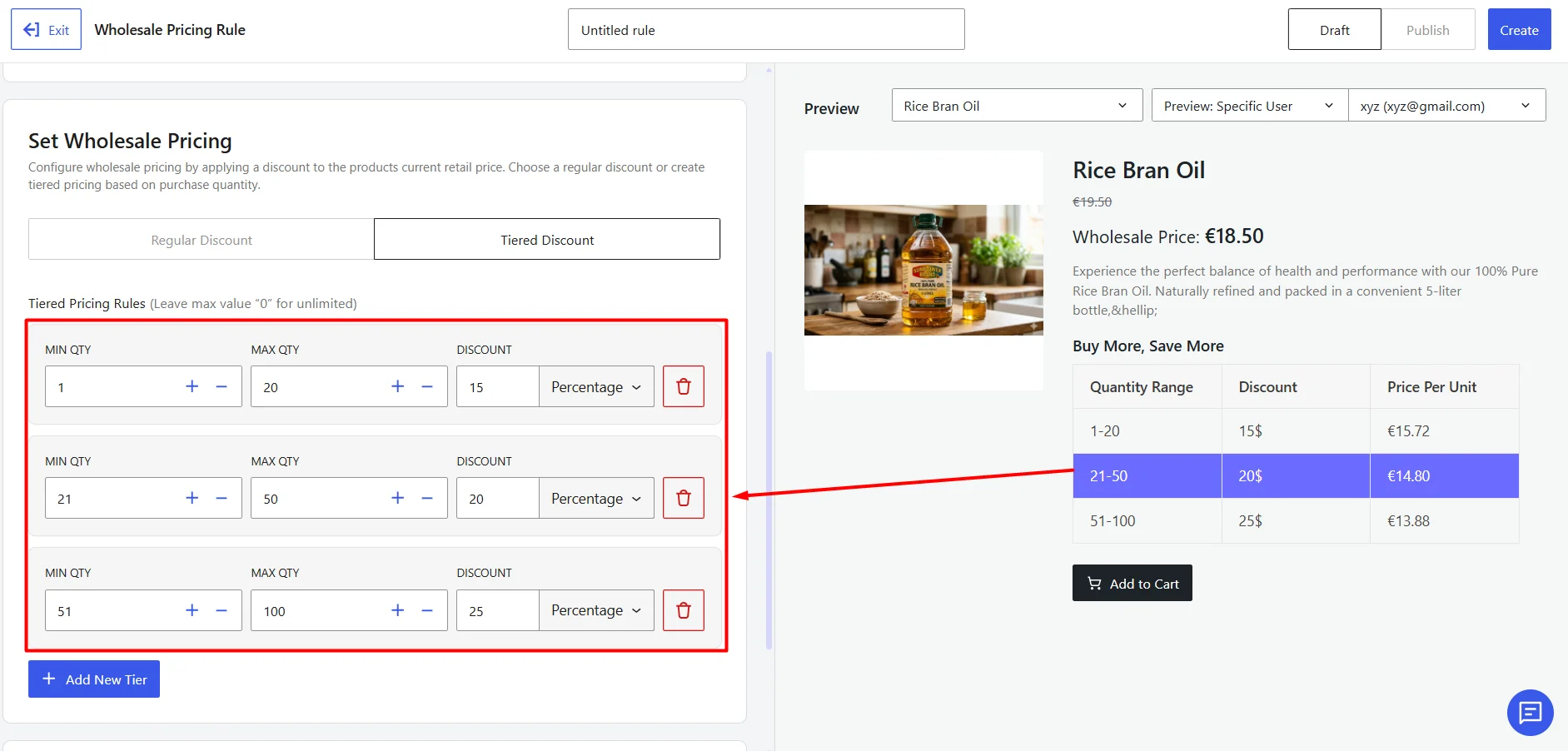Edit discount value 15 field
1568x751 pixels.
click(498, 386)
